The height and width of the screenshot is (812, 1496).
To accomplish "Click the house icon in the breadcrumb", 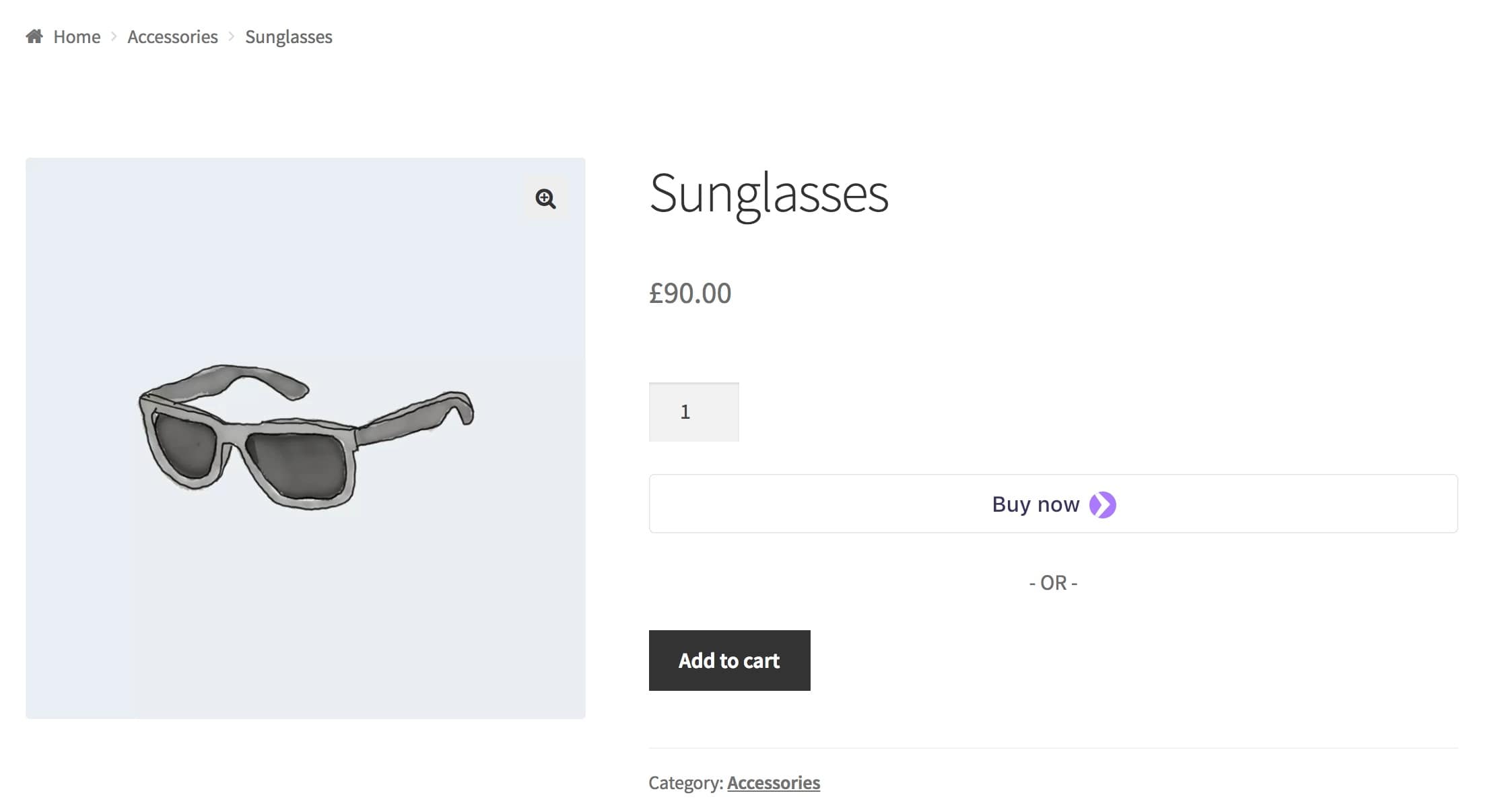I will 34,36.
